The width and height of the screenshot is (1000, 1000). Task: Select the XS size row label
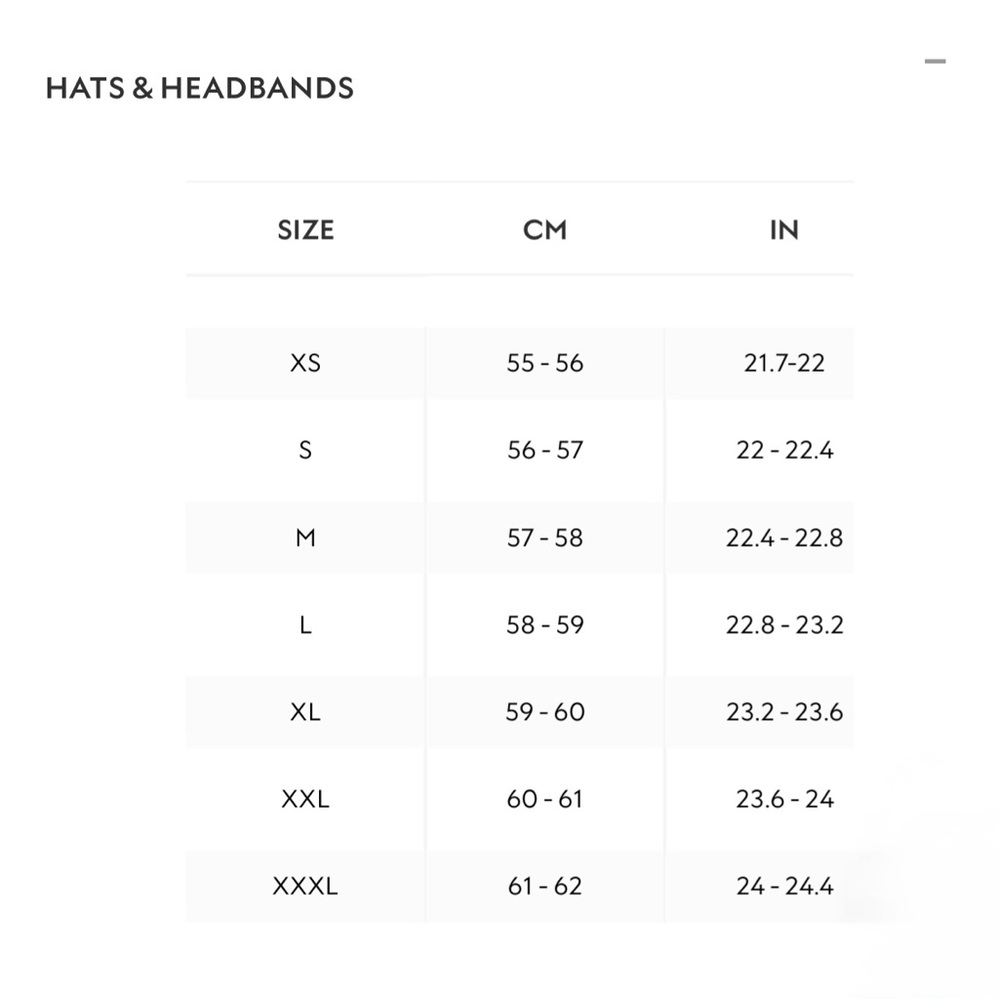coord(305,363)
